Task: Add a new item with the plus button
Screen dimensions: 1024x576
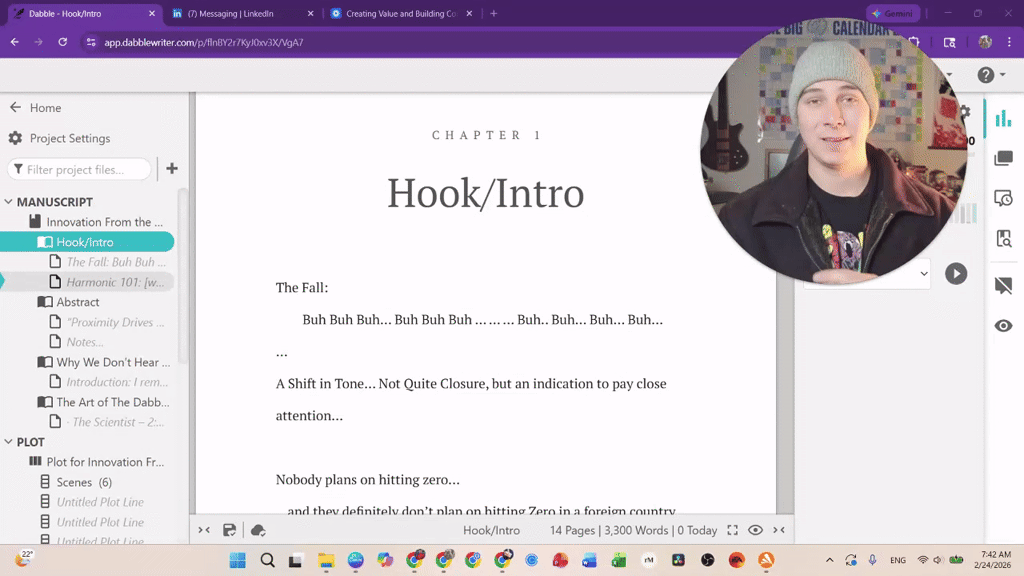Action: (x=172, y=168)
